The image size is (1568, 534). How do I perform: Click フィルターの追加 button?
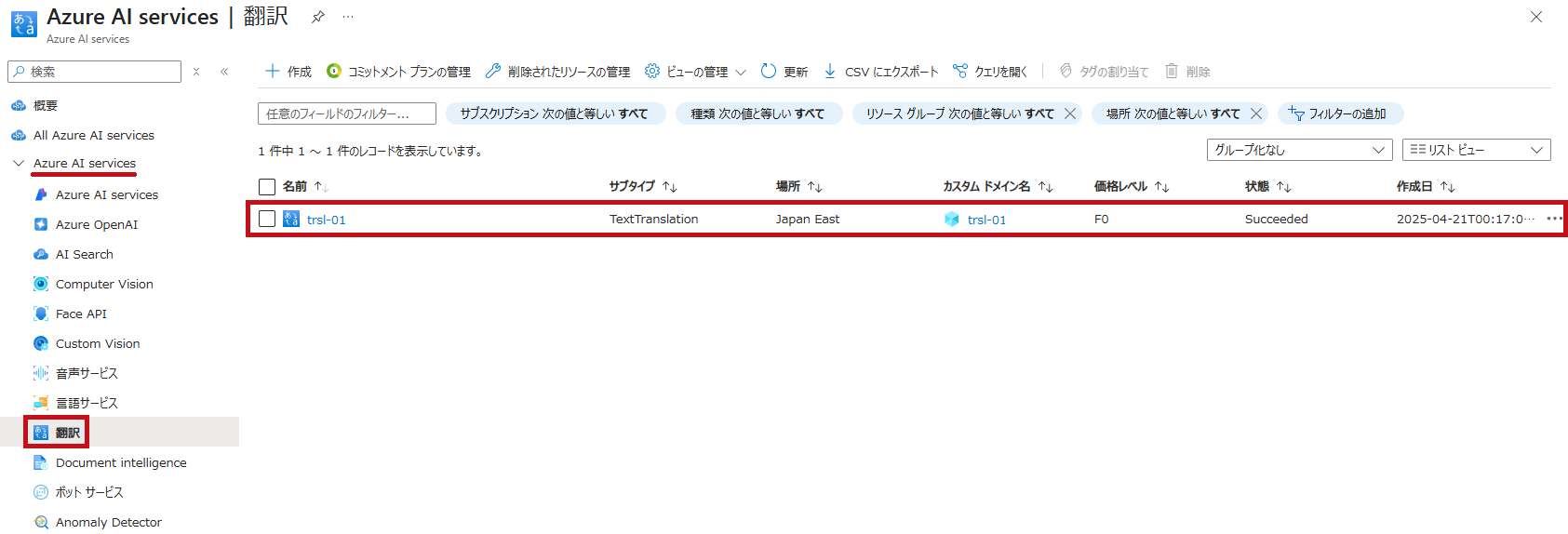point(1340,113)
